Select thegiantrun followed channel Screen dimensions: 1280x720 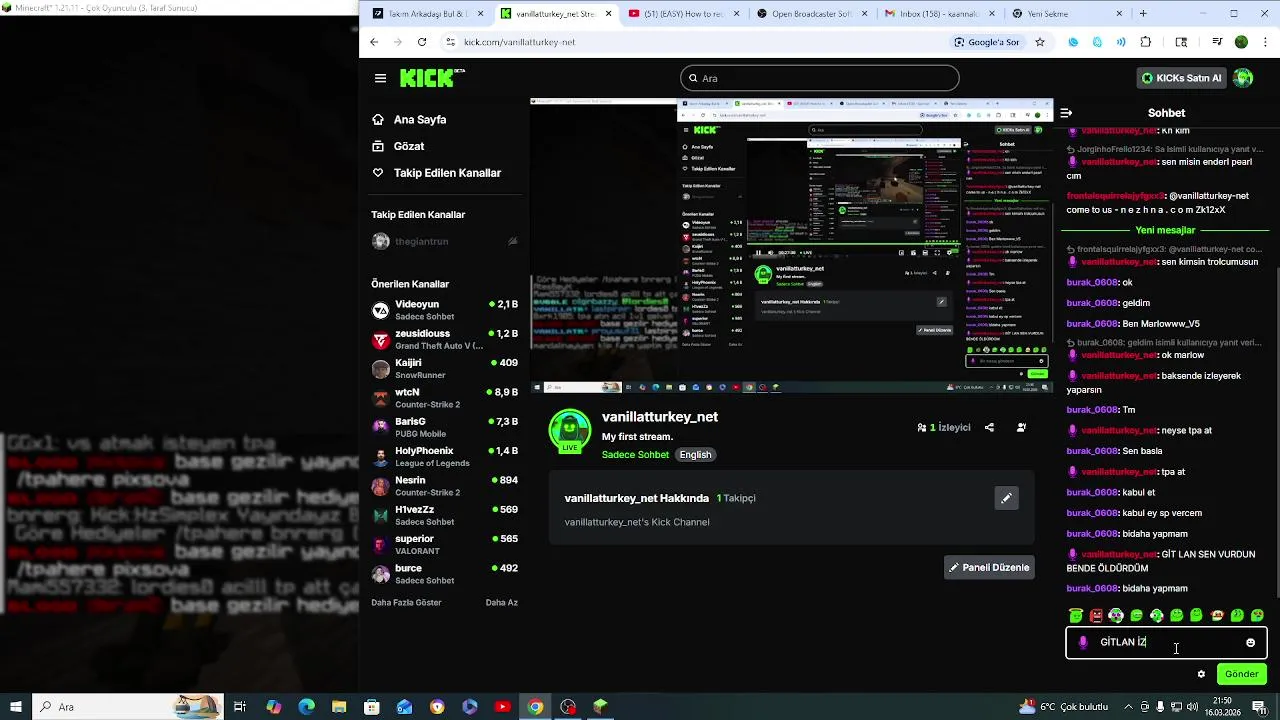point(444,241)
